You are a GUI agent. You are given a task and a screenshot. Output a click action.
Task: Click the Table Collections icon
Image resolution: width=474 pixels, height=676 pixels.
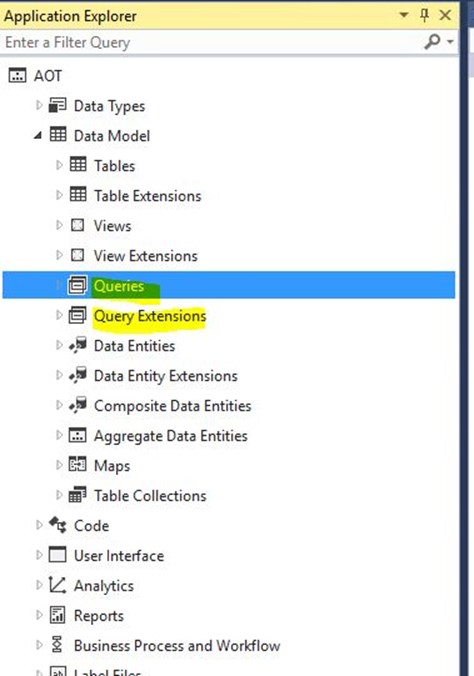78,495
